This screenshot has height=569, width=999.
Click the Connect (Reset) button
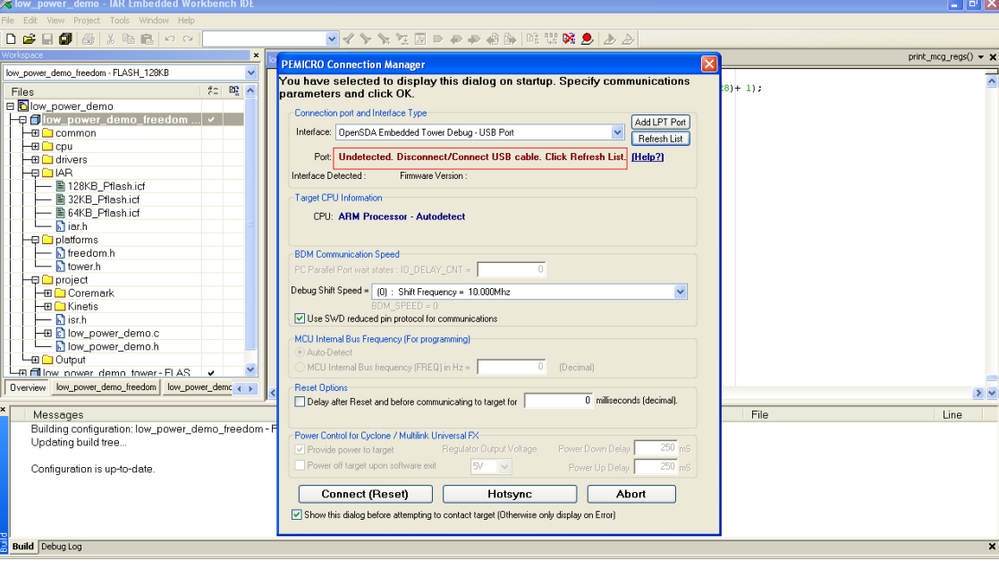point(365,494)
